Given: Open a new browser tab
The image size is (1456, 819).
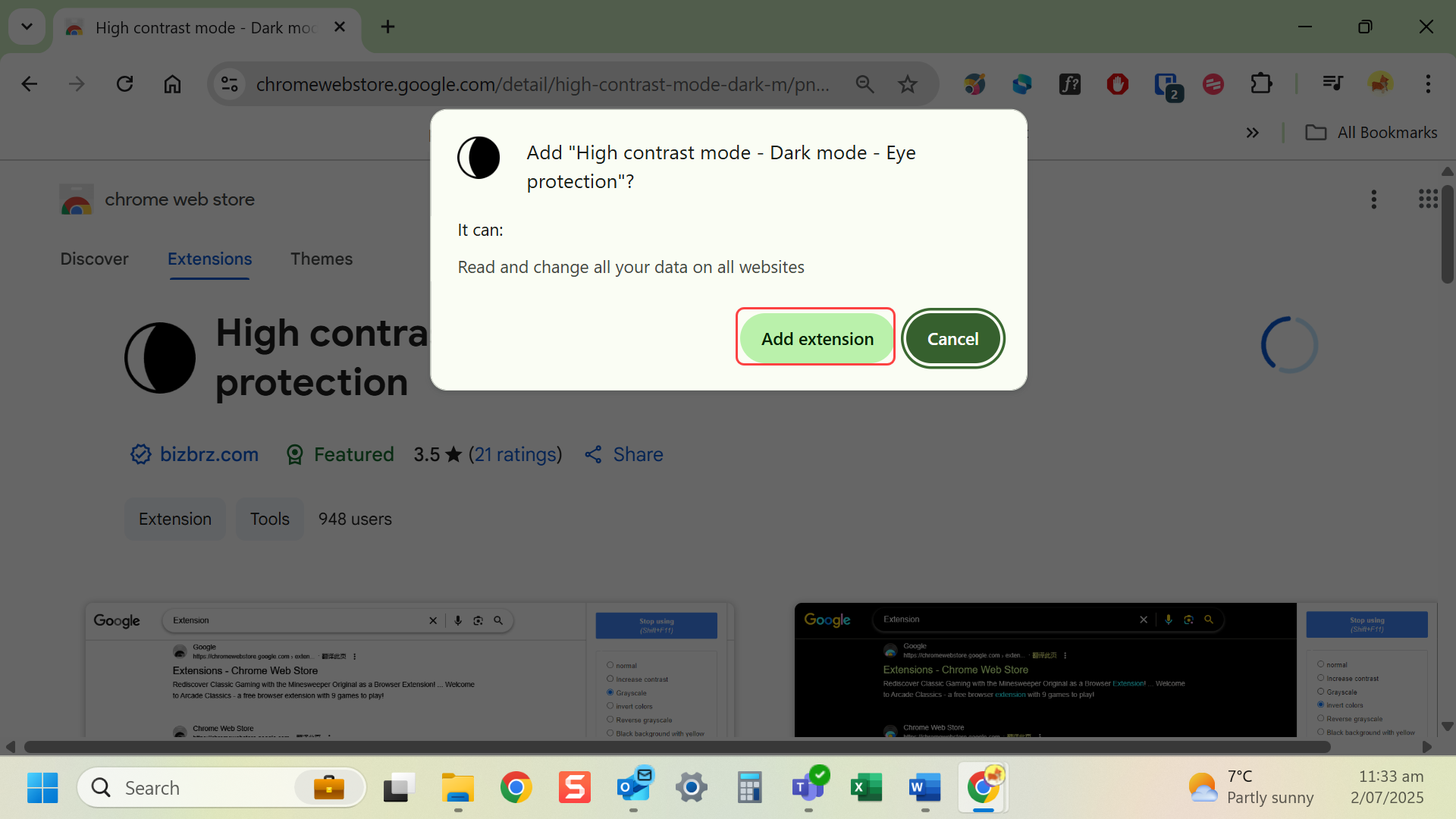Looking at the screenshot, I should click(388, 27).
